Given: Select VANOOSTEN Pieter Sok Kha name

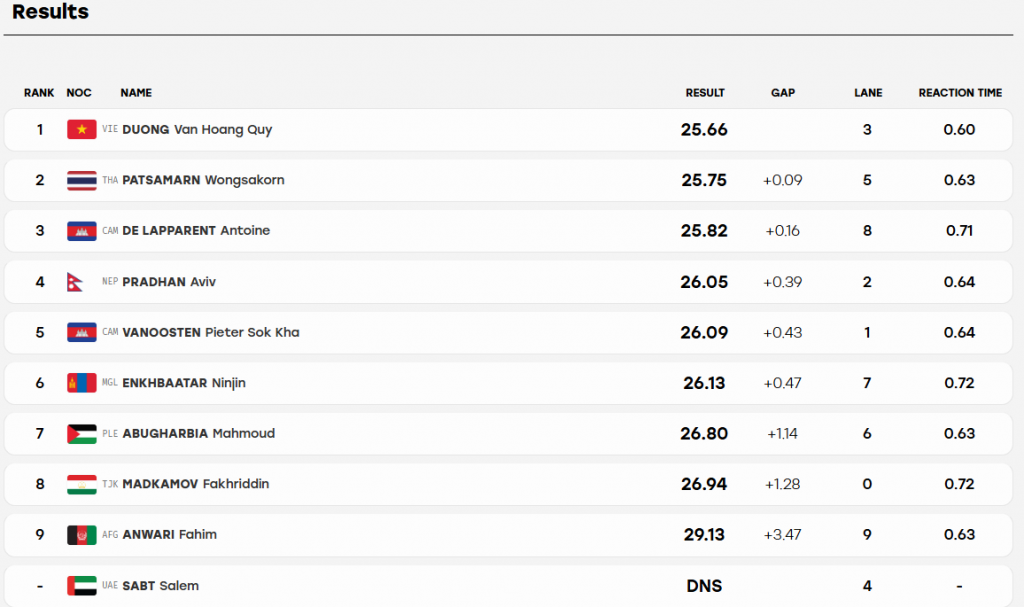Looking at the screenshot, I should point(211,332).
